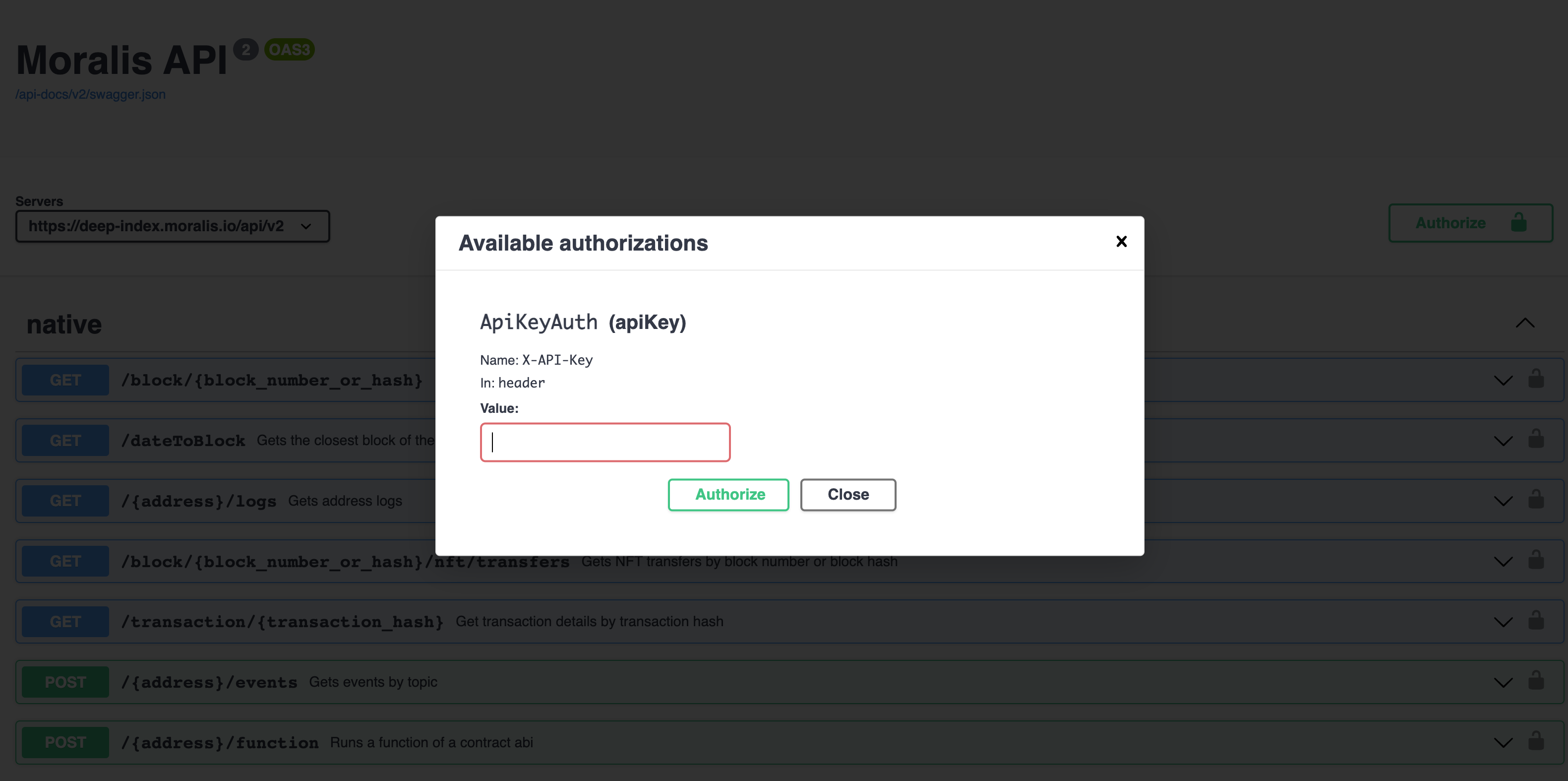The image size is (1568, 781).
Task: Click POST badge of /{address}/function
Action: point(65,743)
